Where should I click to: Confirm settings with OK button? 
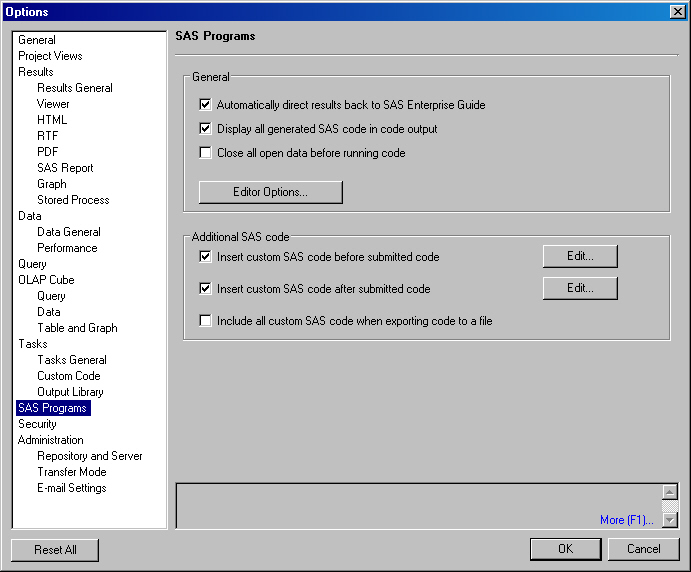point(565,549)
